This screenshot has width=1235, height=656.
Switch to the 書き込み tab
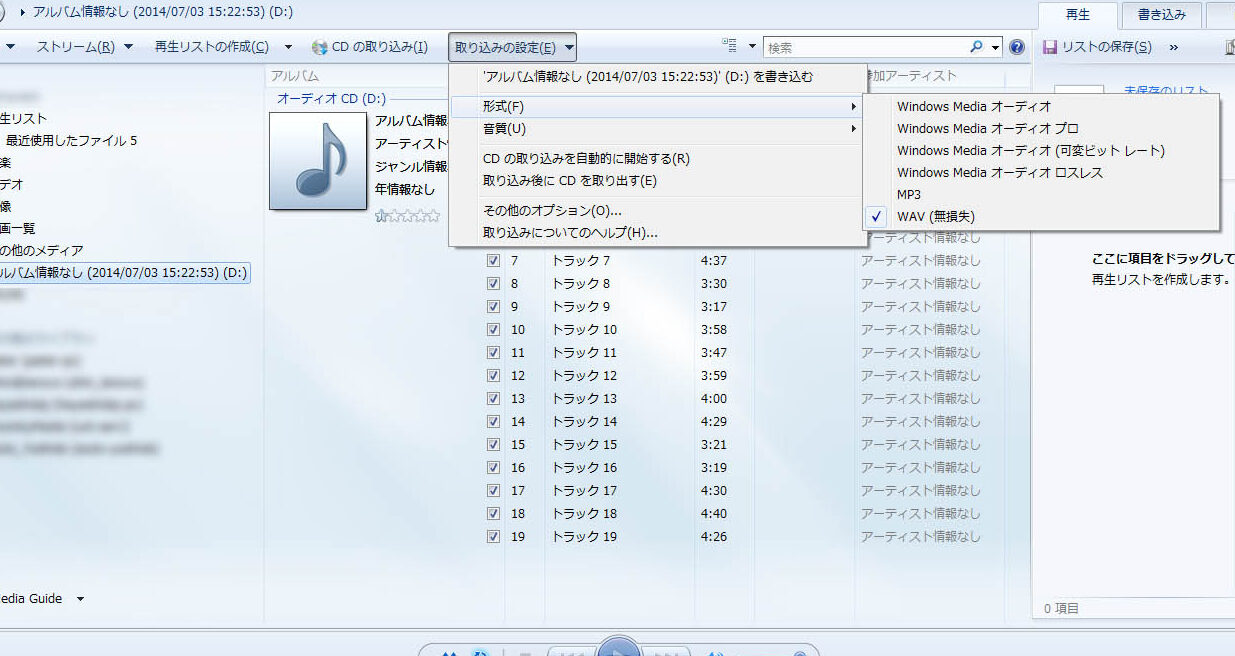pos(1161,14)
